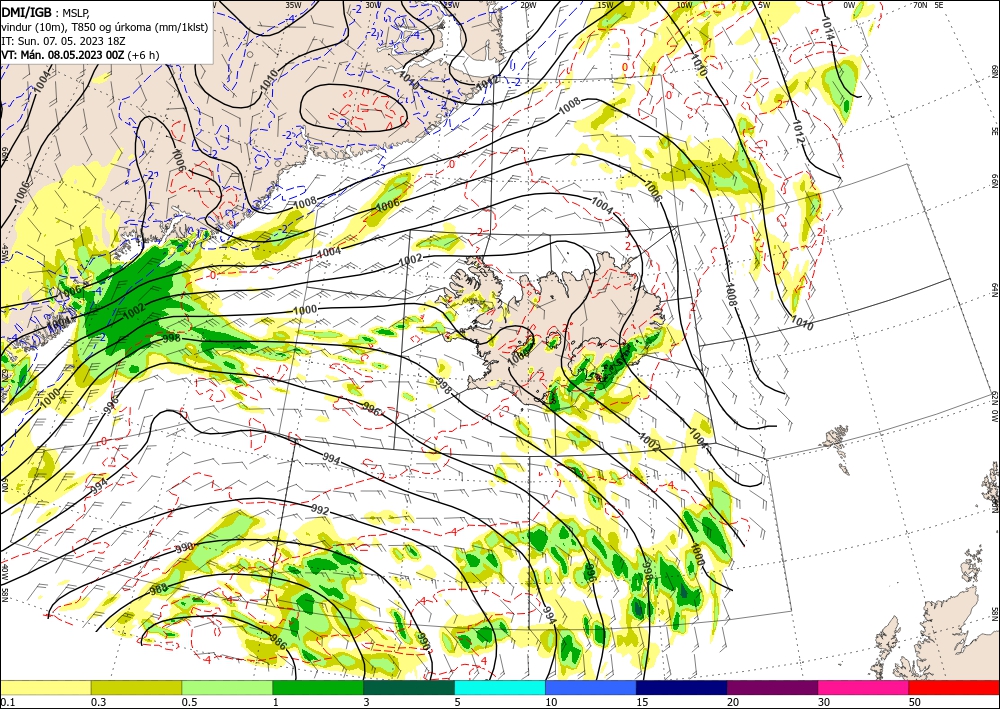Click the '70N' latitude label at top
The width and height of the screenshot is (1000, 709).
[x=920, y=5]
